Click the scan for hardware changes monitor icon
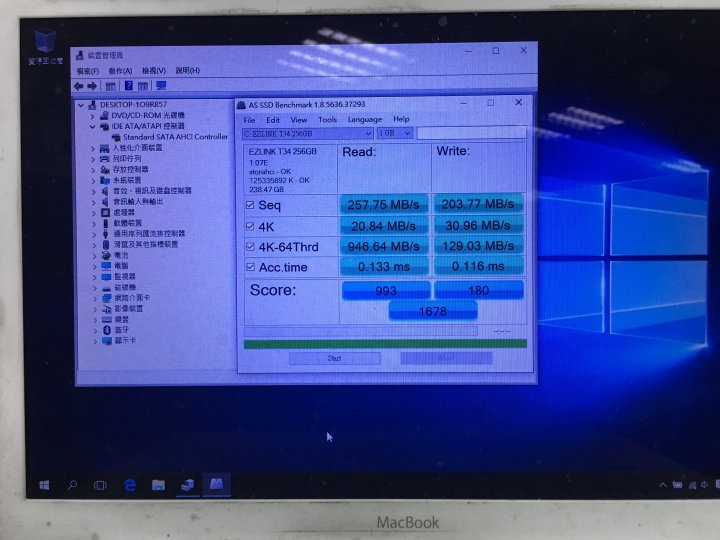Image resolution: width=720 pixels, height=540 pixels. click(161, 85)
